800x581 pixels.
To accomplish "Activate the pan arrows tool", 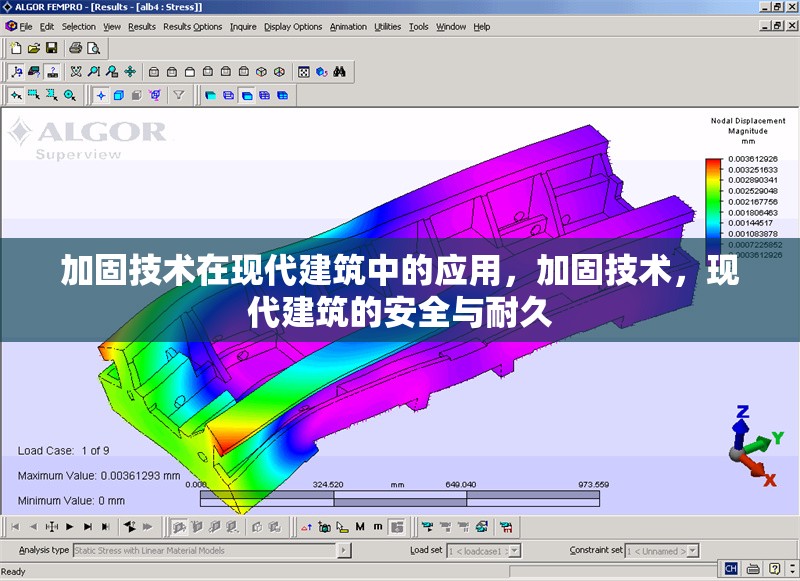I will point(130,72).
